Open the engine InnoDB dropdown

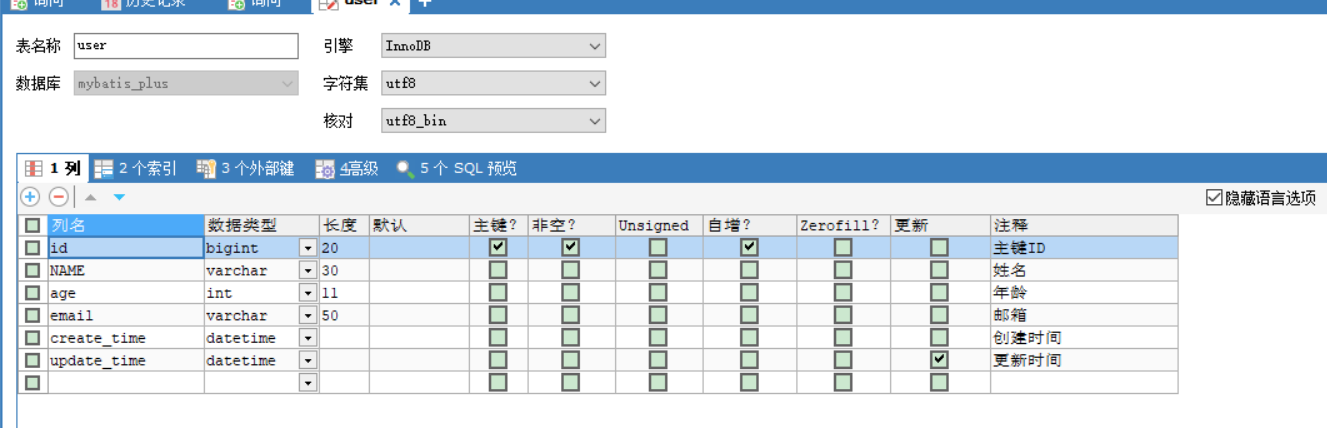point(595,46)
